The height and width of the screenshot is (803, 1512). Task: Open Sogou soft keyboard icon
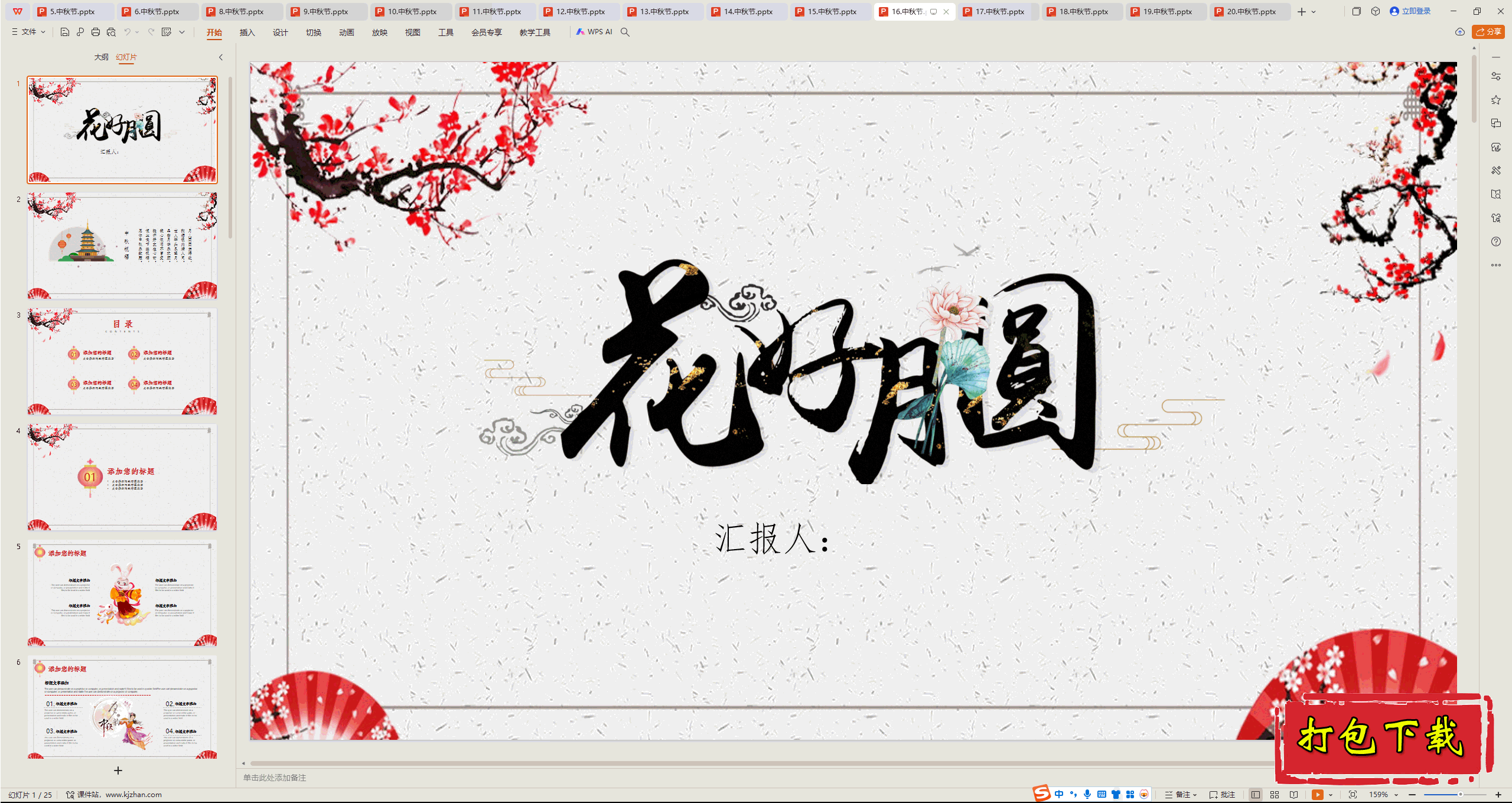coord(1102,794)
